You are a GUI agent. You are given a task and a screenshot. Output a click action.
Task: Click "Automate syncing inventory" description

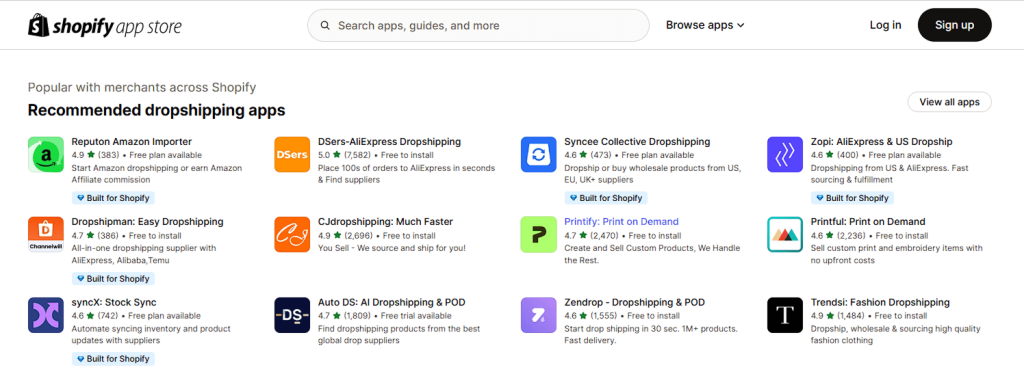tap(151, 334)
